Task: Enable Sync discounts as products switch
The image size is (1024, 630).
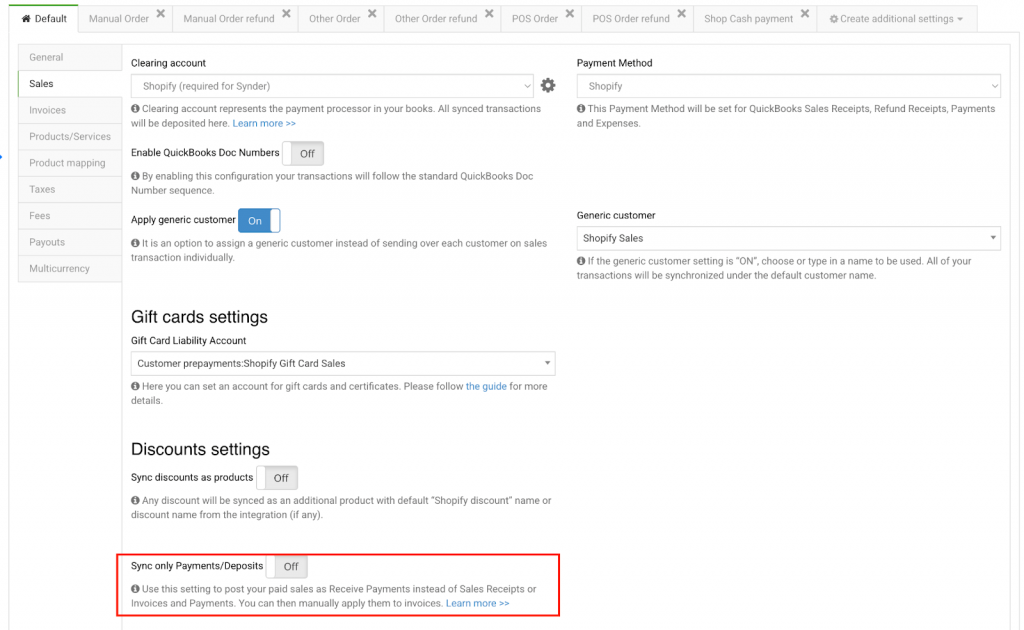Action: point(277,478)
